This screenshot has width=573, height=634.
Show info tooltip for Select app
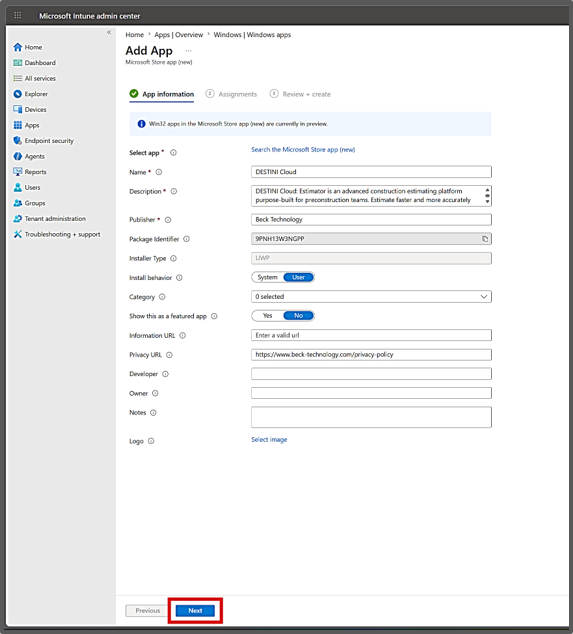click(x=173, y=153)
